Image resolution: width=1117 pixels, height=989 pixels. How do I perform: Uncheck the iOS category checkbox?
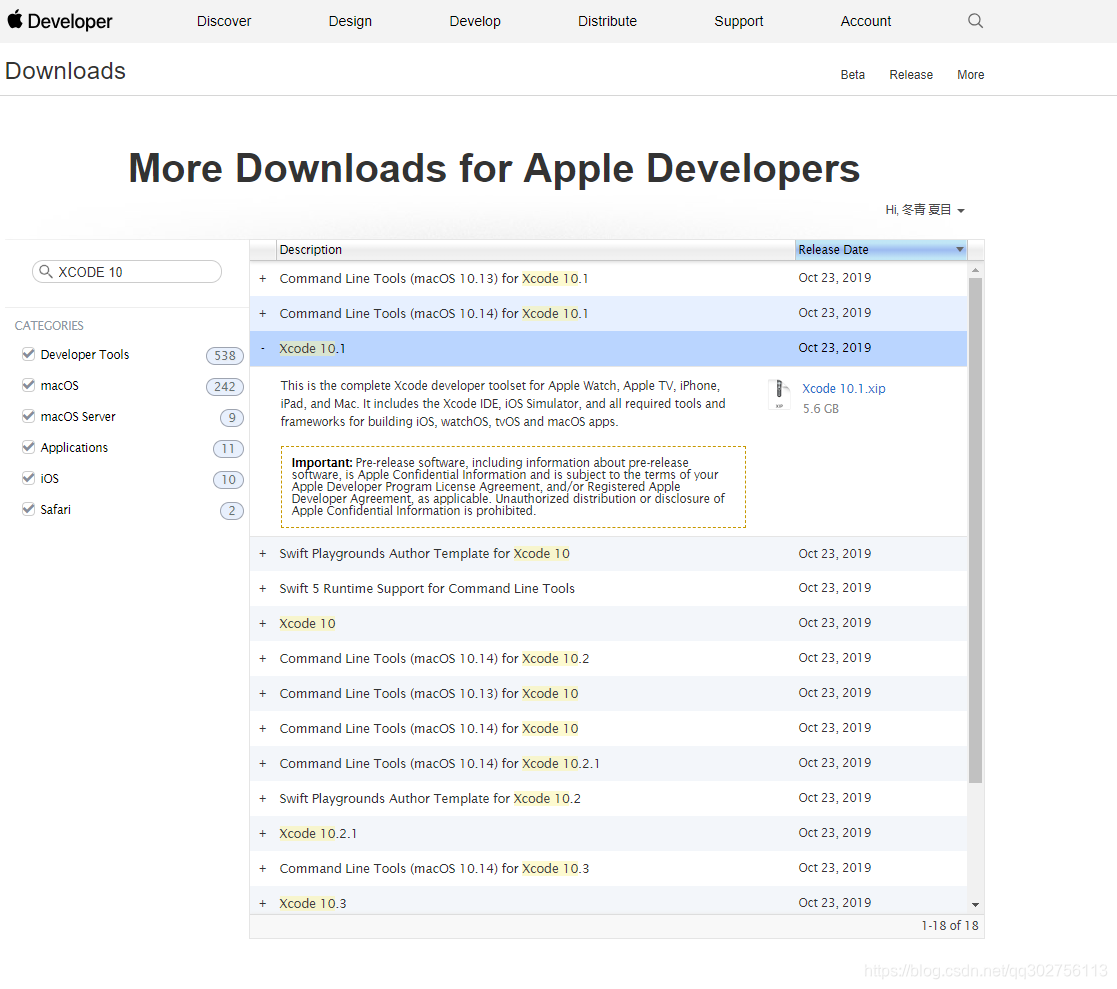click(28, 478)
